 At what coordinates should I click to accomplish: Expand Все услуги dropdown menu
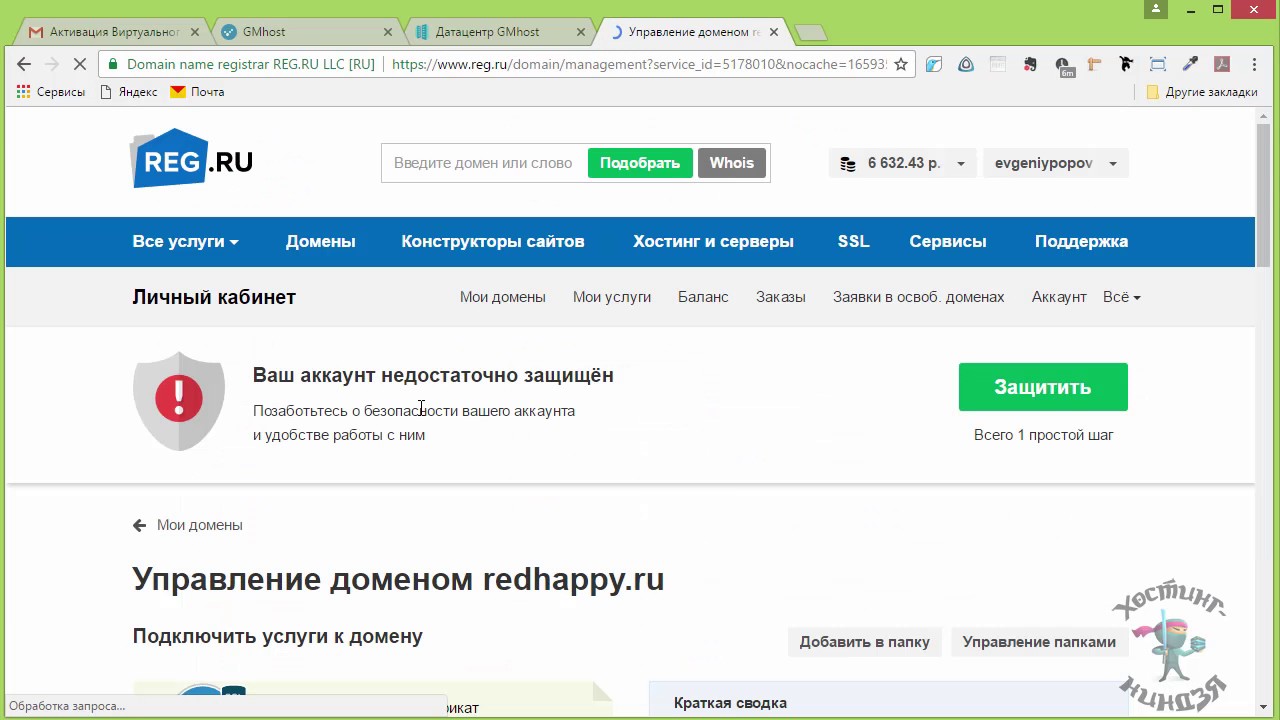click(185, 242)
